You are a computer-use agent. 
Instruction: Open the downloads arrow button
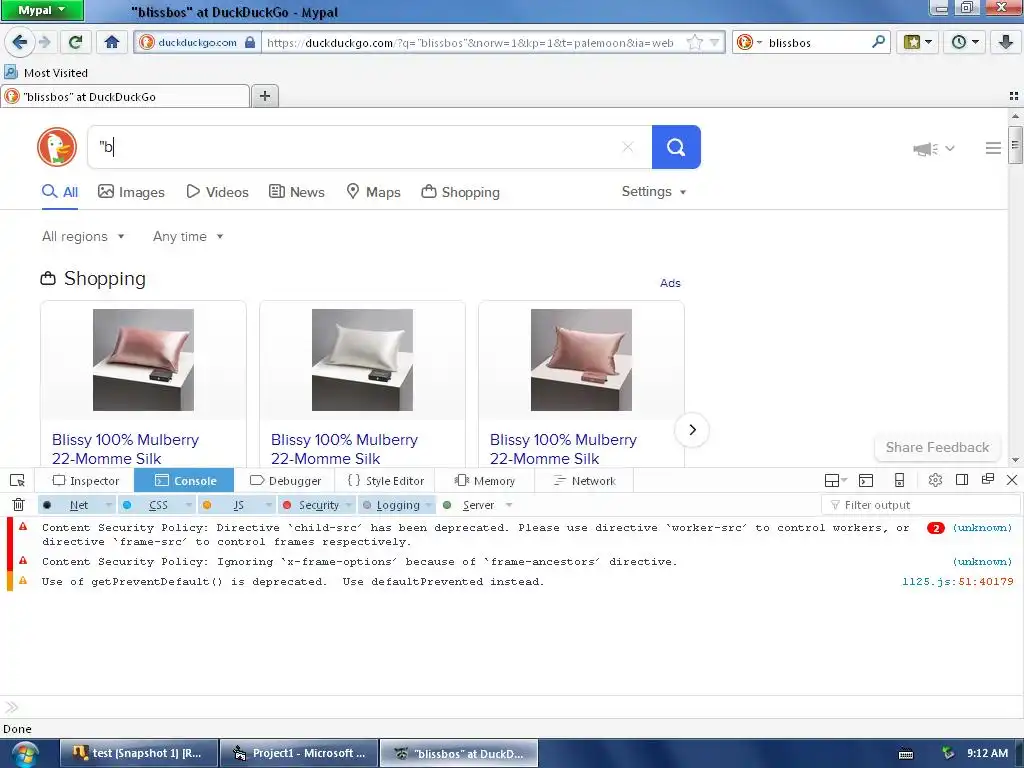pyautogui.click(x=1006, y=42)
